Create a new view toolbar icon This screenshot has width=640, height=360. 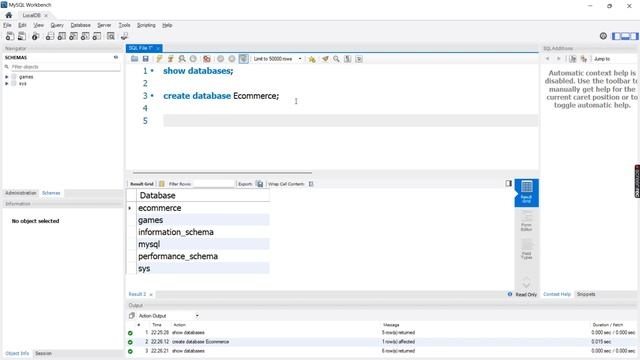click(73, 36)
